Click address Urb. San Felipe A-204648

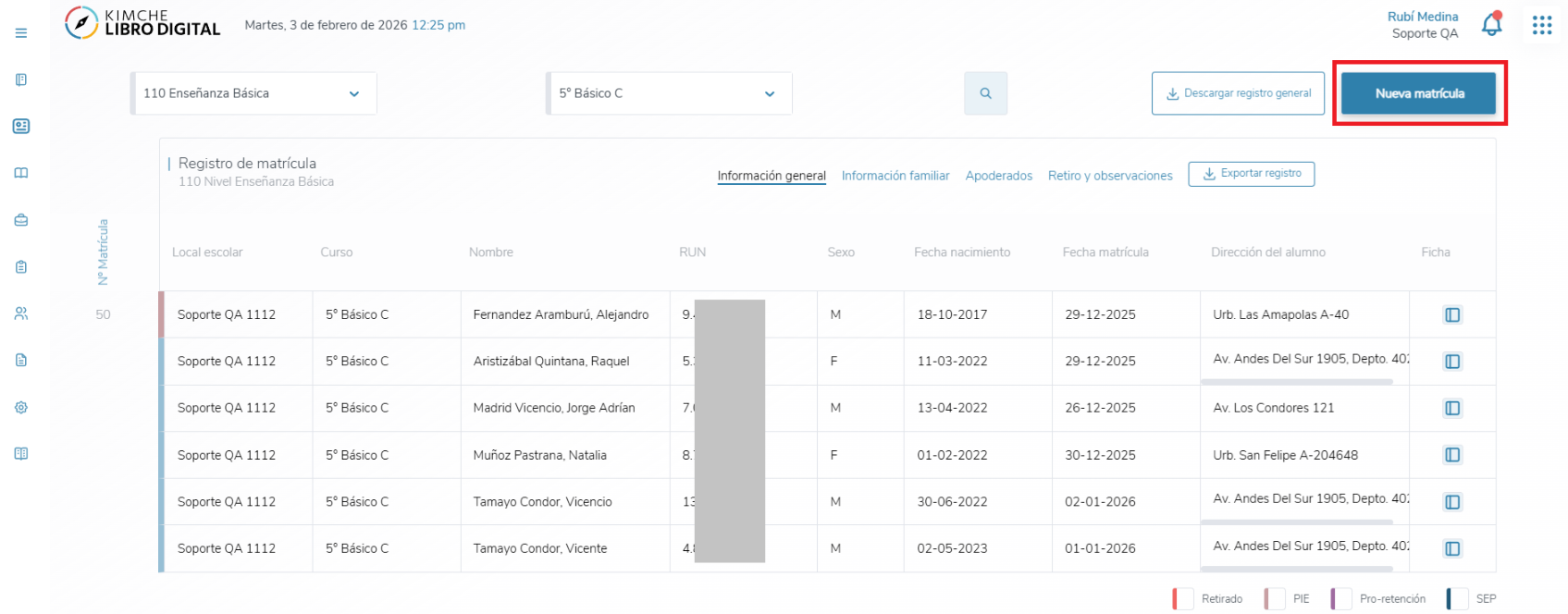pyautogui.click(x=1285, y=456)
